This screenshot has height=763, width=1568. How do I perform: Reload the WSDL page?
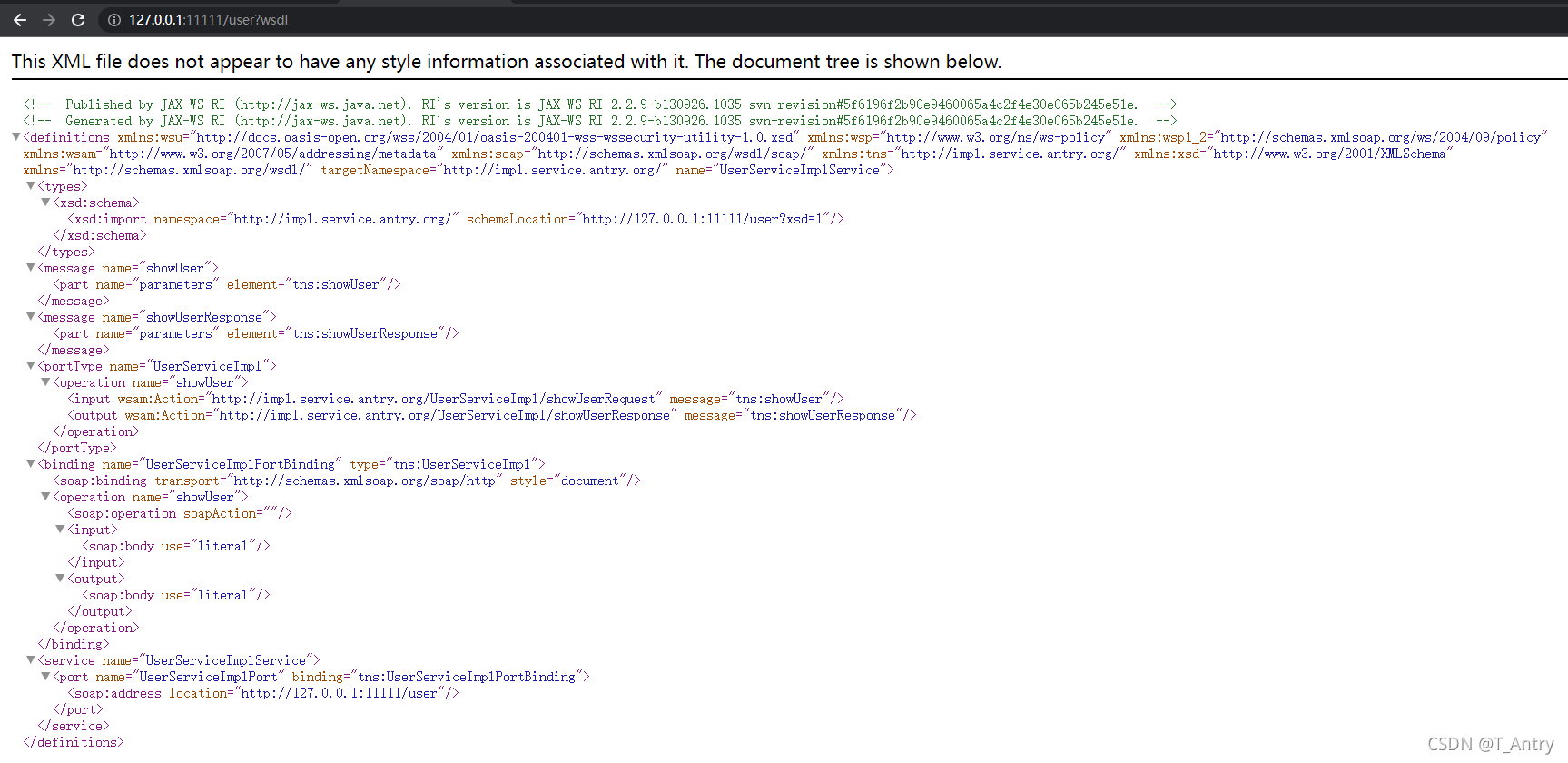click(78, 20)
